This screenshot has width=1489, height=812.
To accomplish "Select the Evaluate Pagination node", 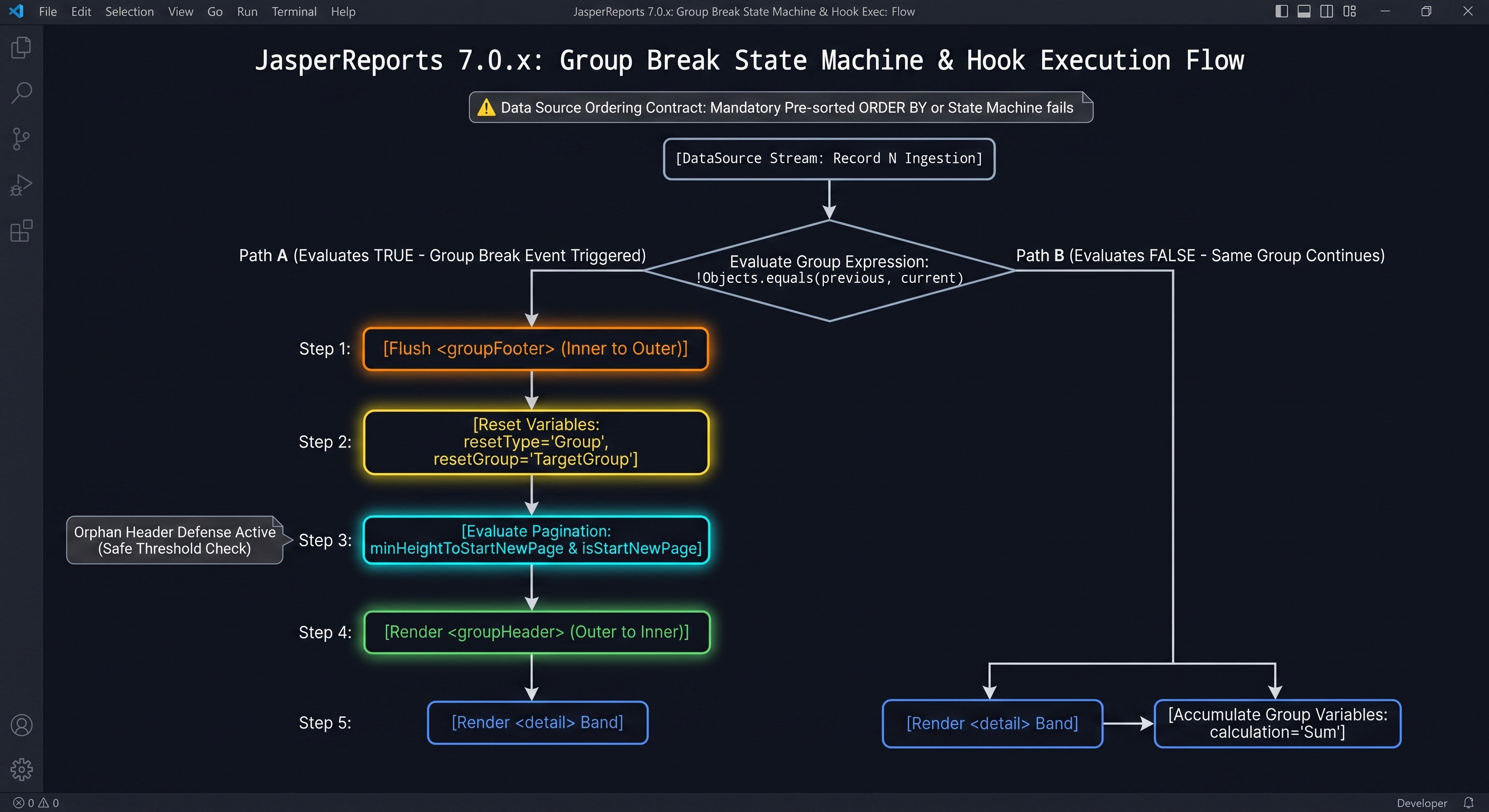I will [536, 540].
